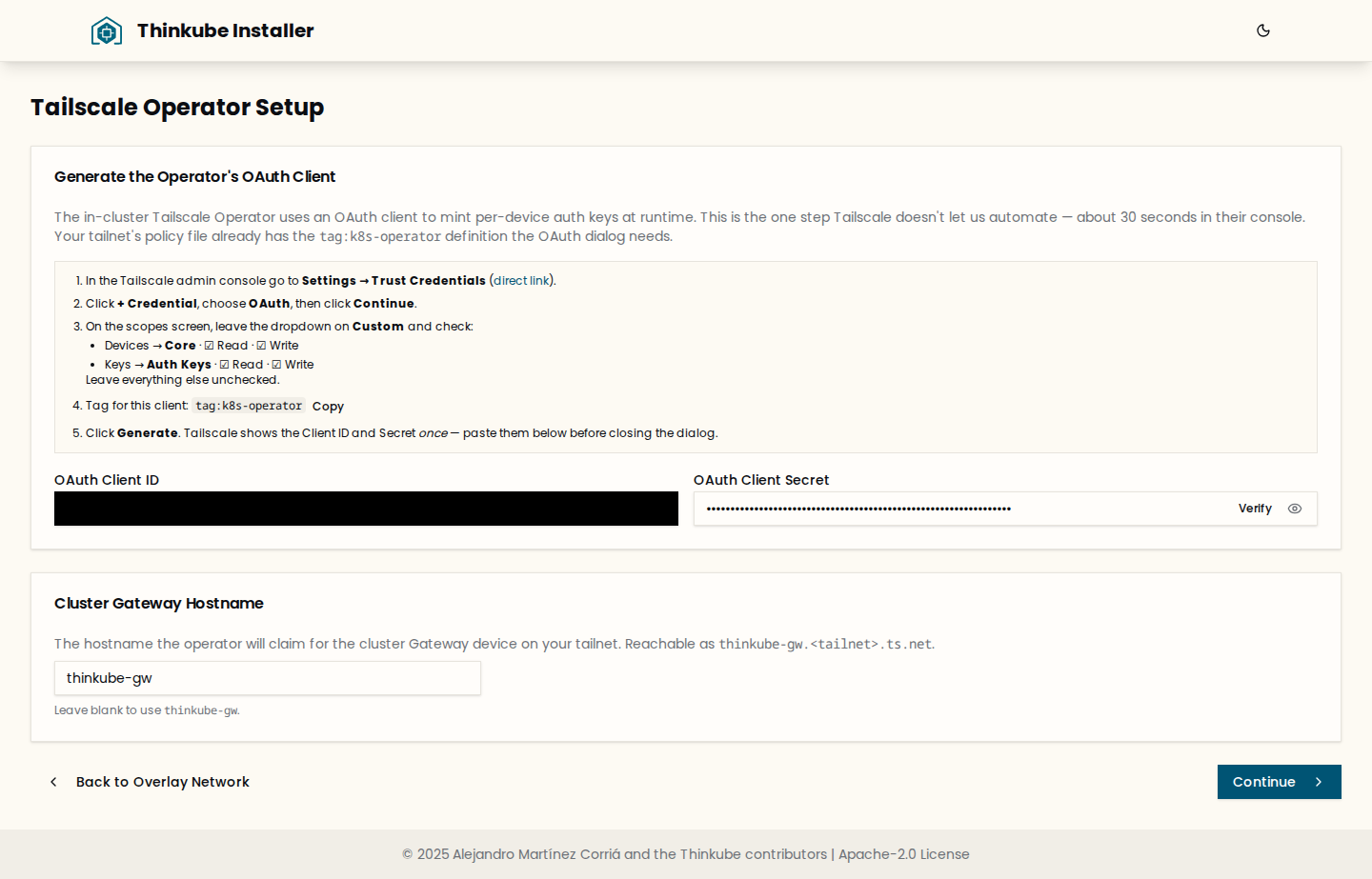This screenshot has width=1372, height=879.
Task: Click the 'Leave blank to use thinkube-gw' hint
Action: click(x=147, y=710)
